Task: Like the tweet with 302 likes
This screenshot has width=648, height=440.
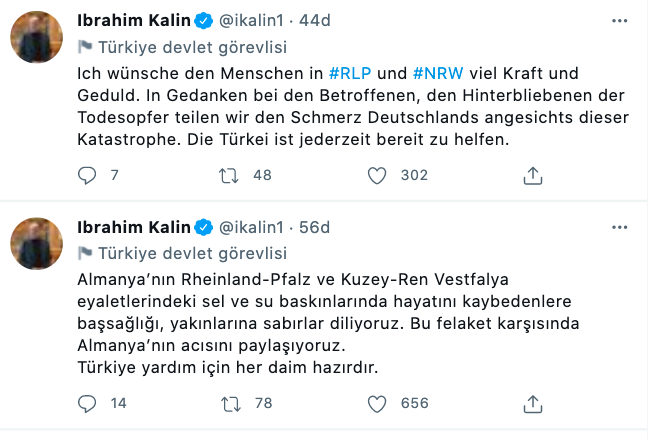Action: coord(377,176)
